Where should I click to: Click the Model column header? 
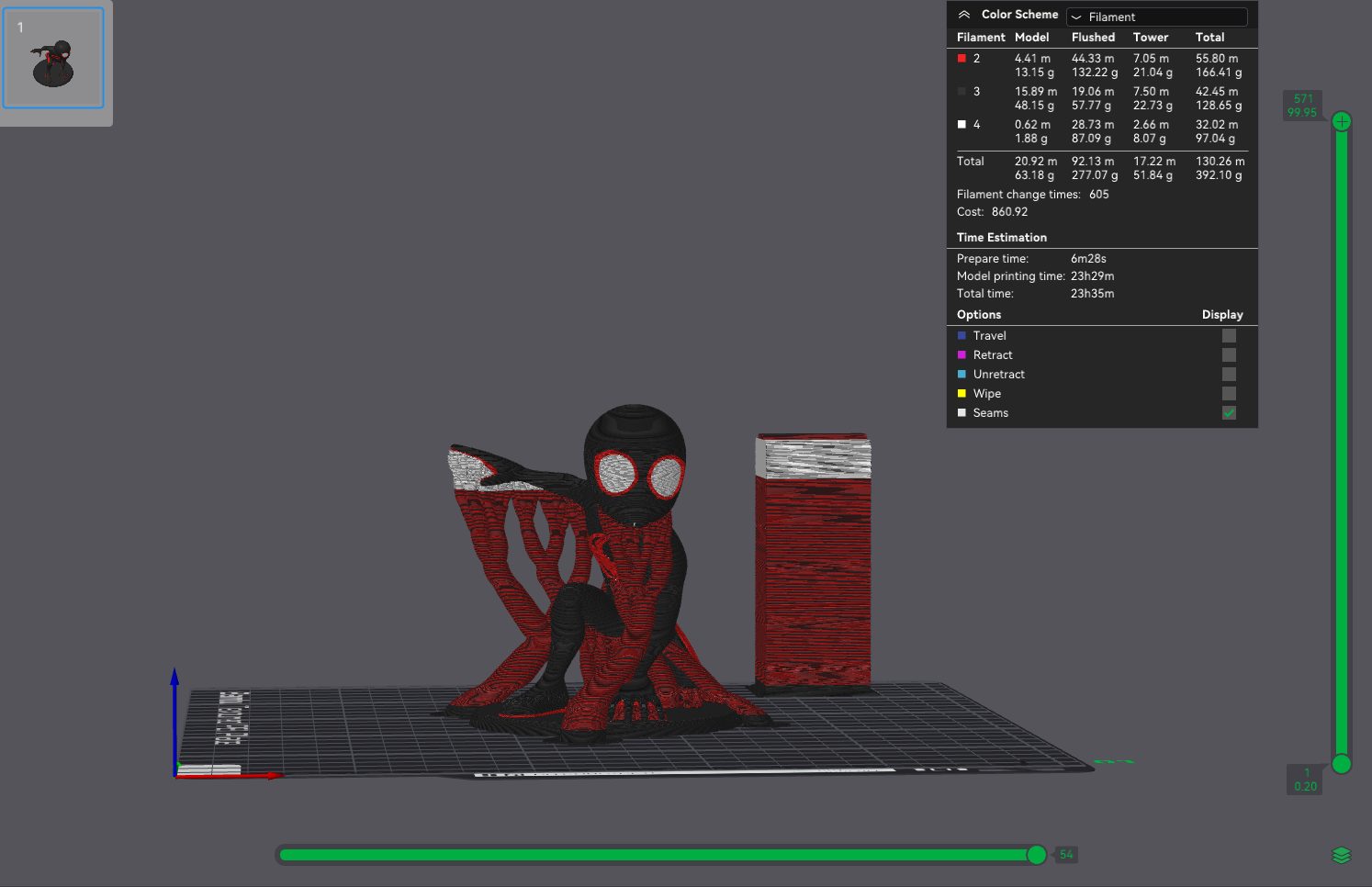coord(1031,38)
